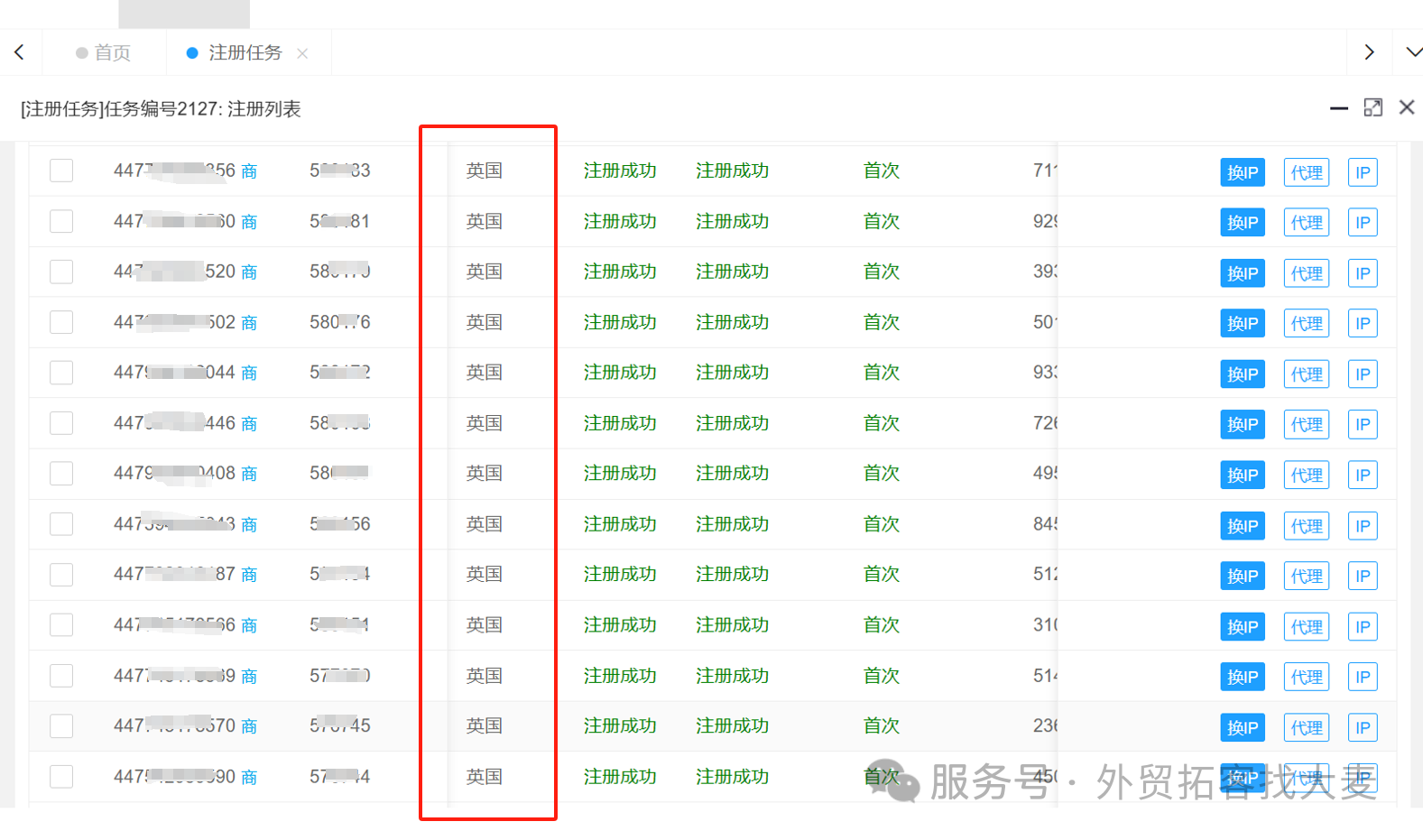Viewport: 1423px width, 840px height.
Task: Click the value 933 in the table
Action: 1045,373
